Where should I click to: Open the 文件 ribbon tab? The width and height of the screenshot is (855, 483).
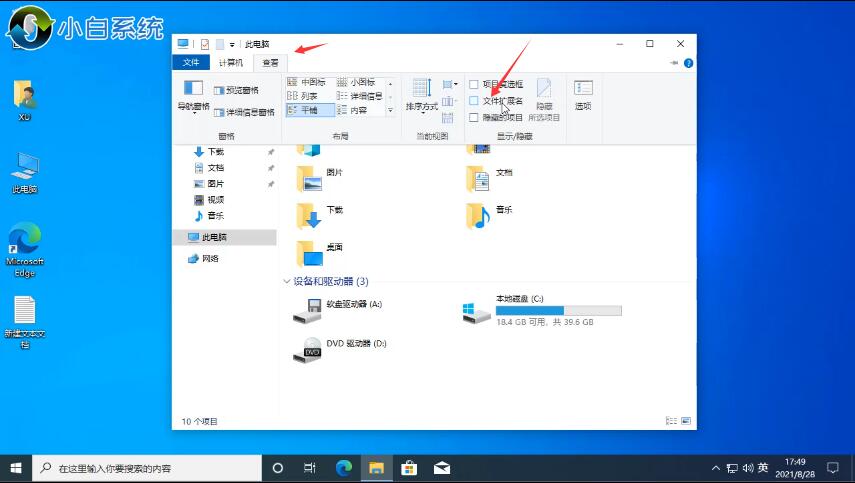pyautogui.click(x=191, y=63)
